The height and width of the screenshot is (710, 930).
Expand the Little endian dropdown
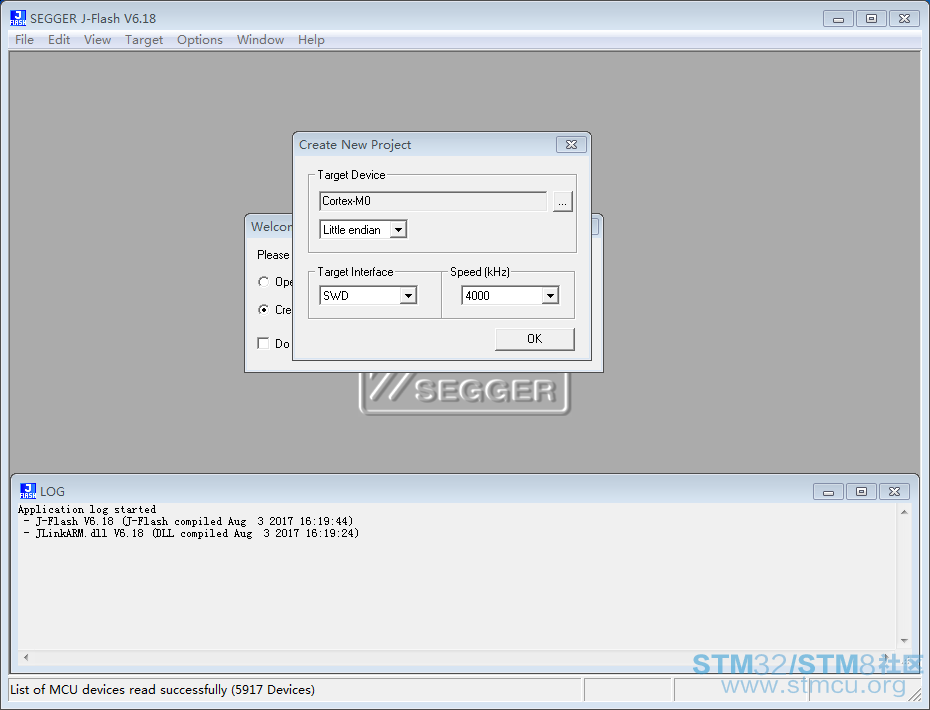398,230
